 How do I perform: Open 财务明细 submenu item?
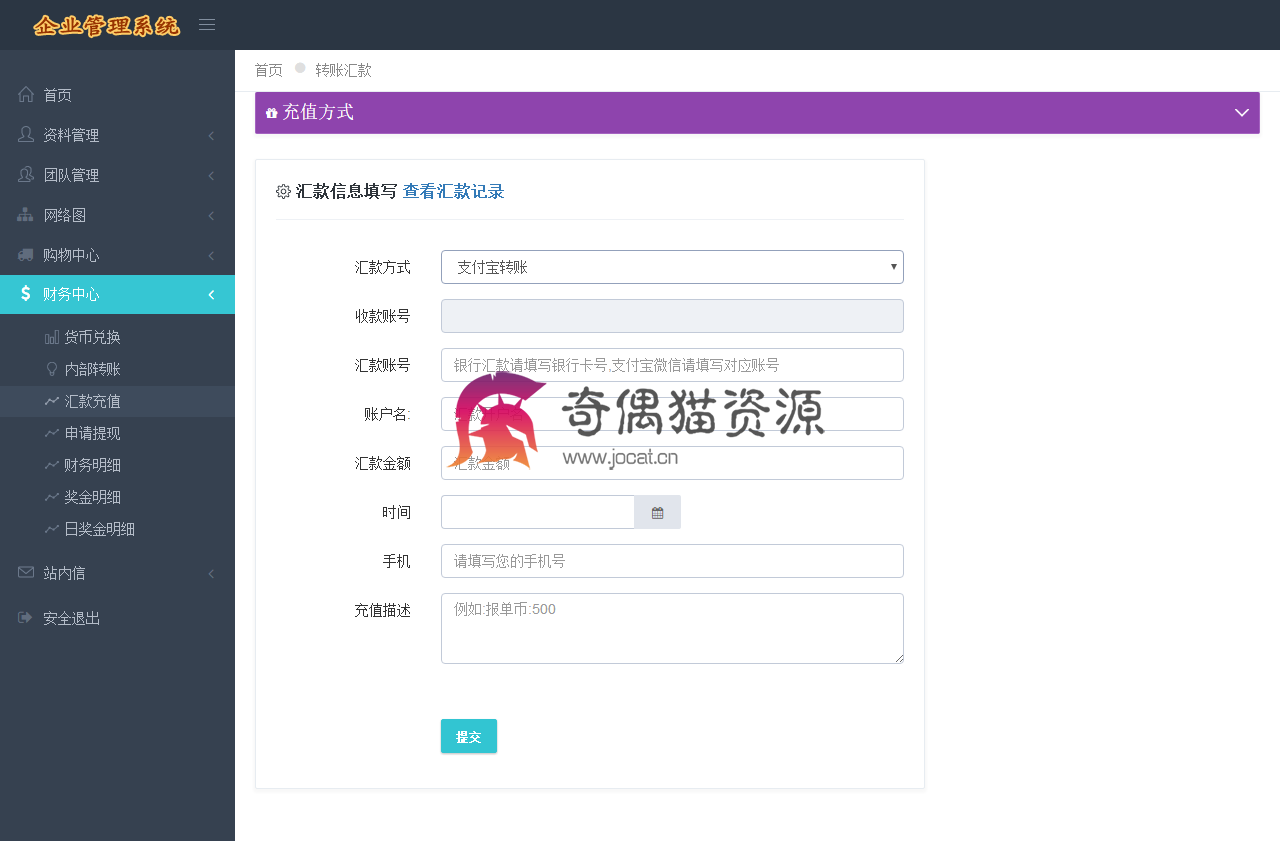pos(117,465)
